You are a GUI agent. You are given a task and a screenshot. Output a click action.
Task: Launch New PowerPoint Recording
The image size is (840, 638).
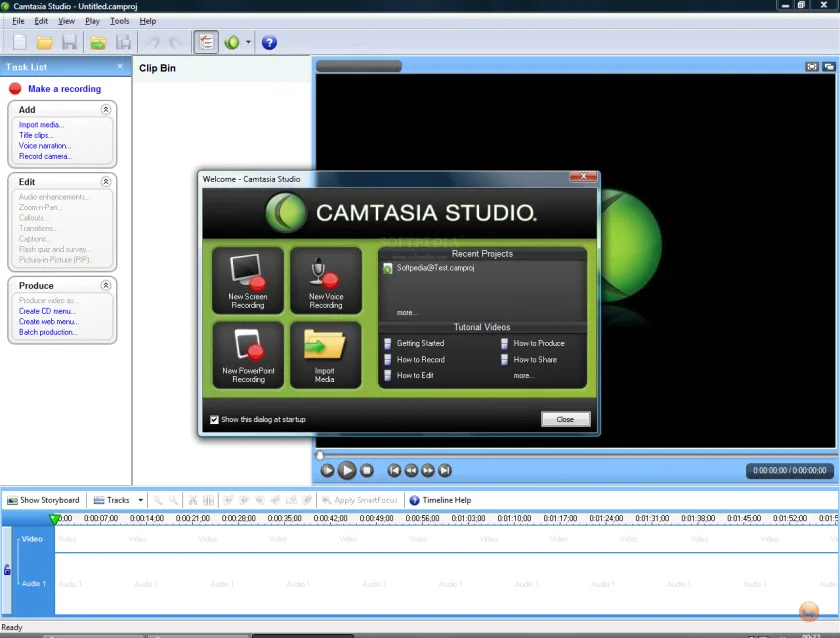pyautogui.click(x=248, y=355)
